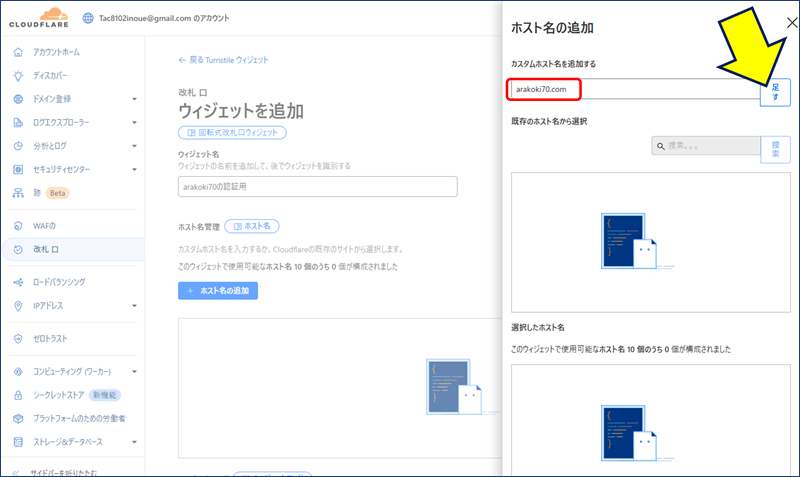Click the Cloudflare logo
Image resolution: width=800 pixels, height=477 pixels.
pos(39,17)
